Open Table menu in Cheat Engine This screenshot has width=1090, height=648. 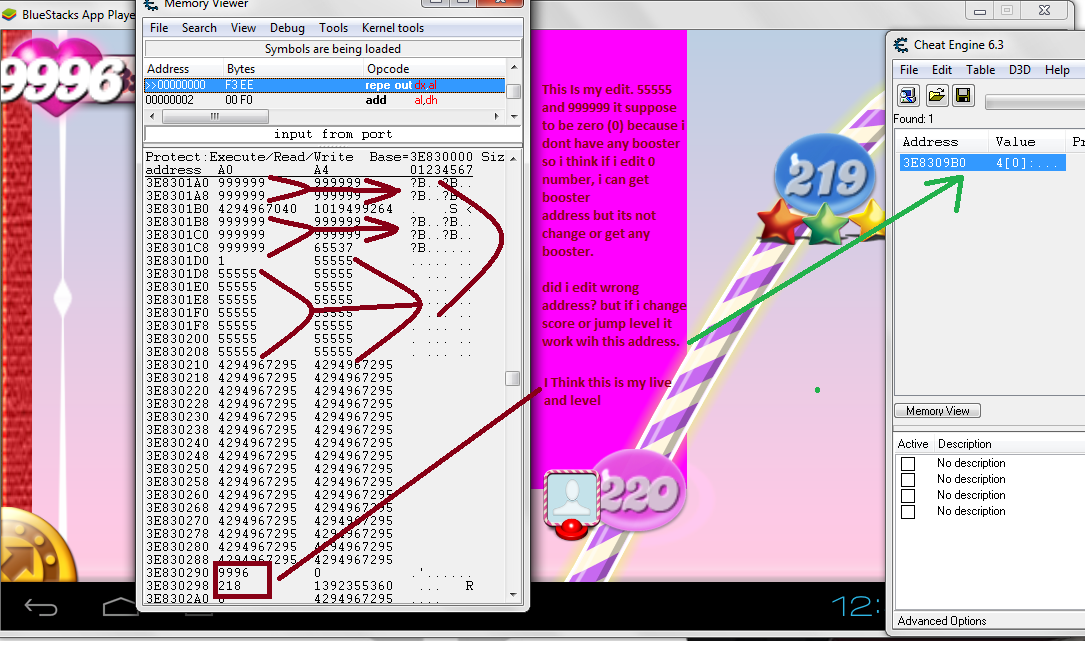coord(980,70)
